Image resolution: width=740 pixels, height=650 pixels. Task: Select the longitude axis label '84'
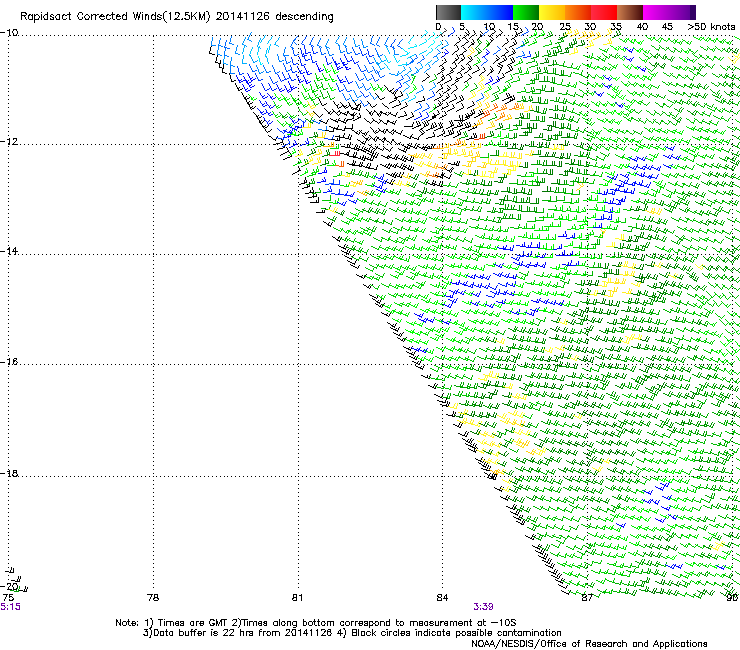pyautogui.click(x=442, y=598)
